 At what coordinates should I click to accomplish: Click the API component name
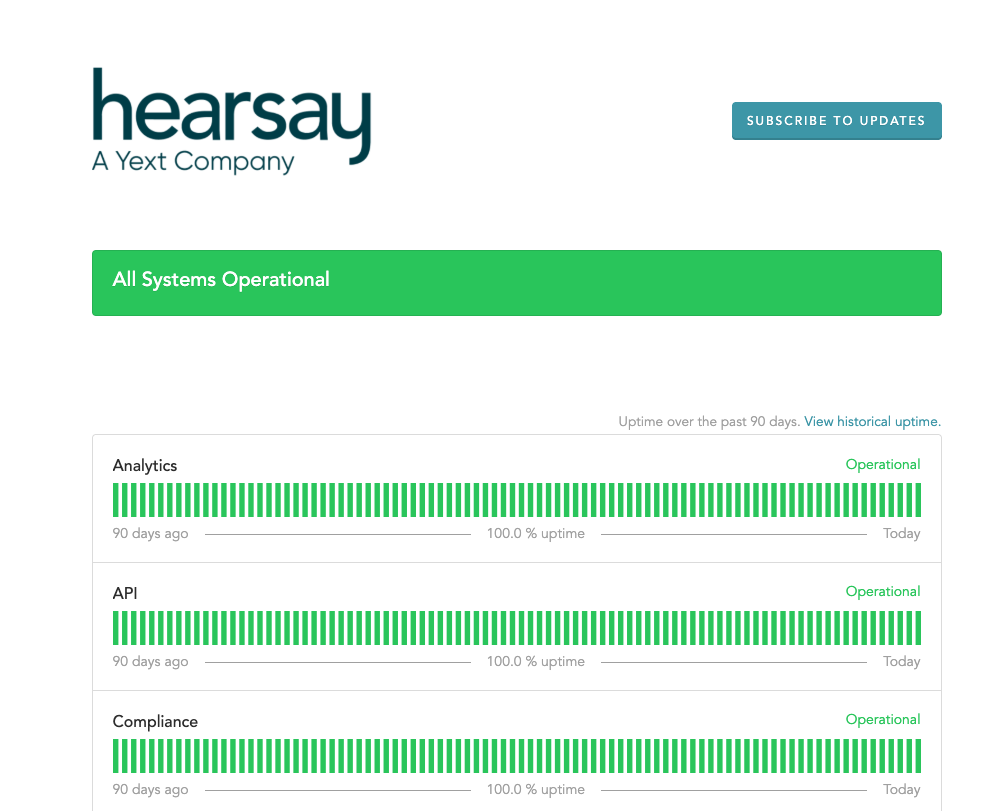[x=125, y=593]
